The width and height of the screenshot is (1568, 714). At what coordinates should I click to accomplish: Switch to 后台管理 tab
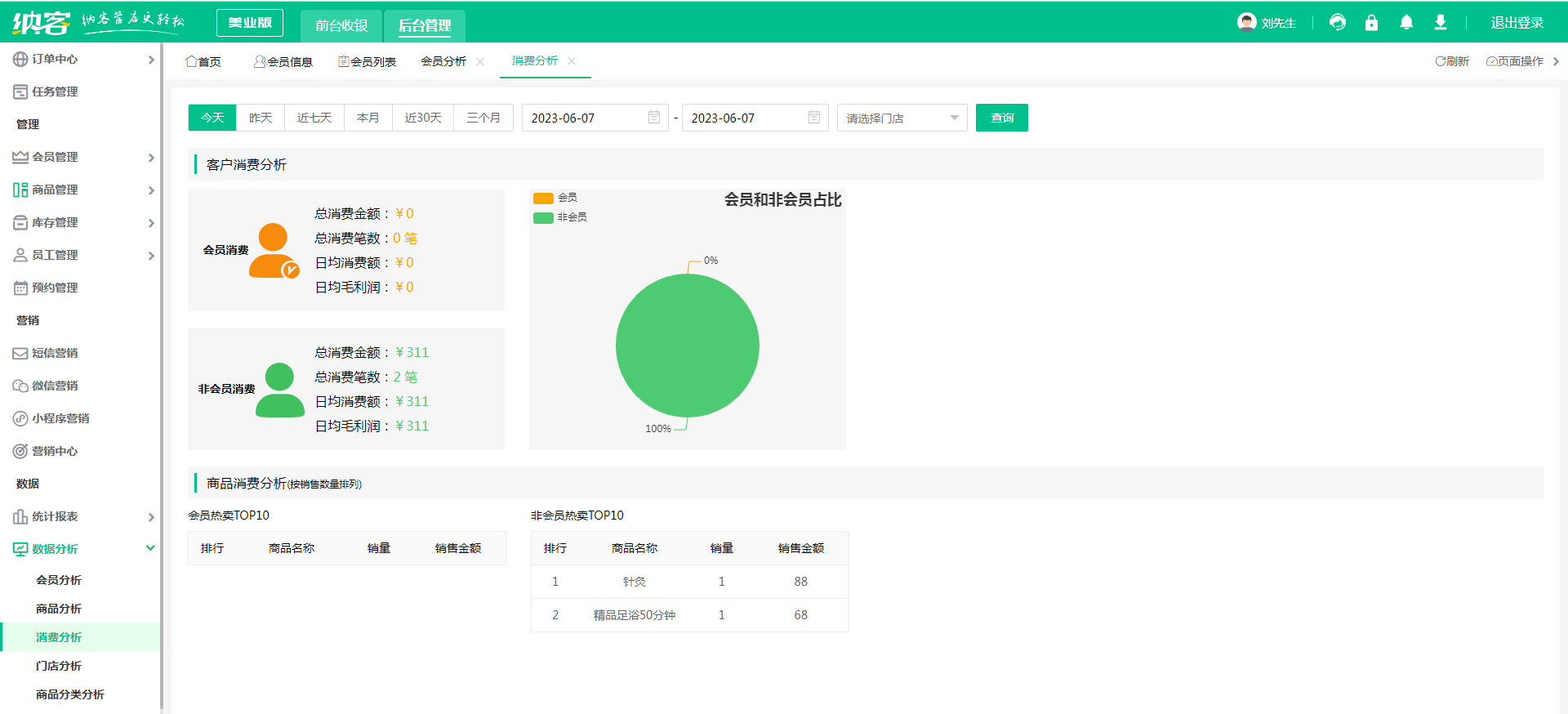pyautogui.click(x=425, y=25)
